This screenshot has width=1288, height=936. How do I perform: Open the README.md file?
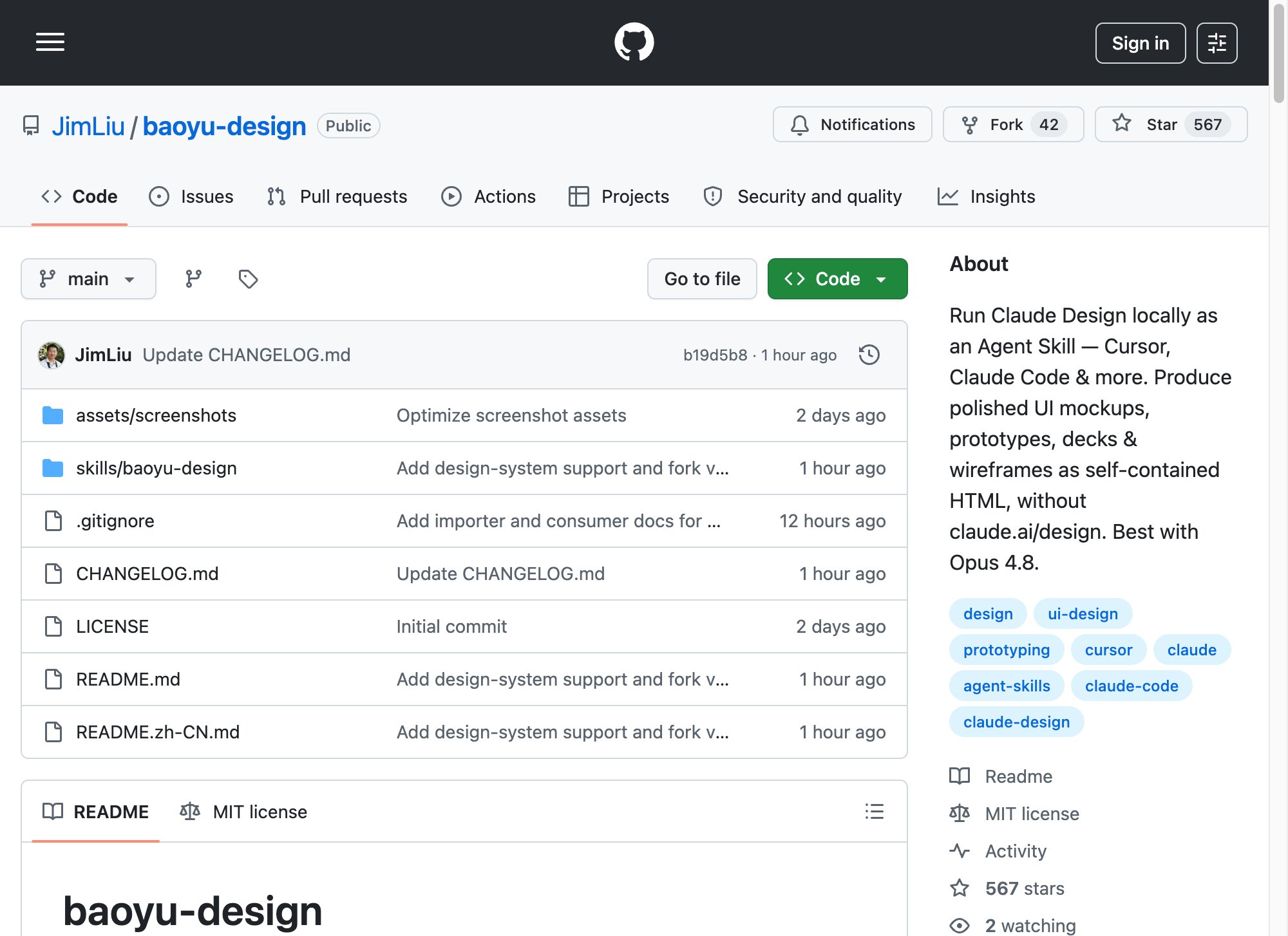128,679
